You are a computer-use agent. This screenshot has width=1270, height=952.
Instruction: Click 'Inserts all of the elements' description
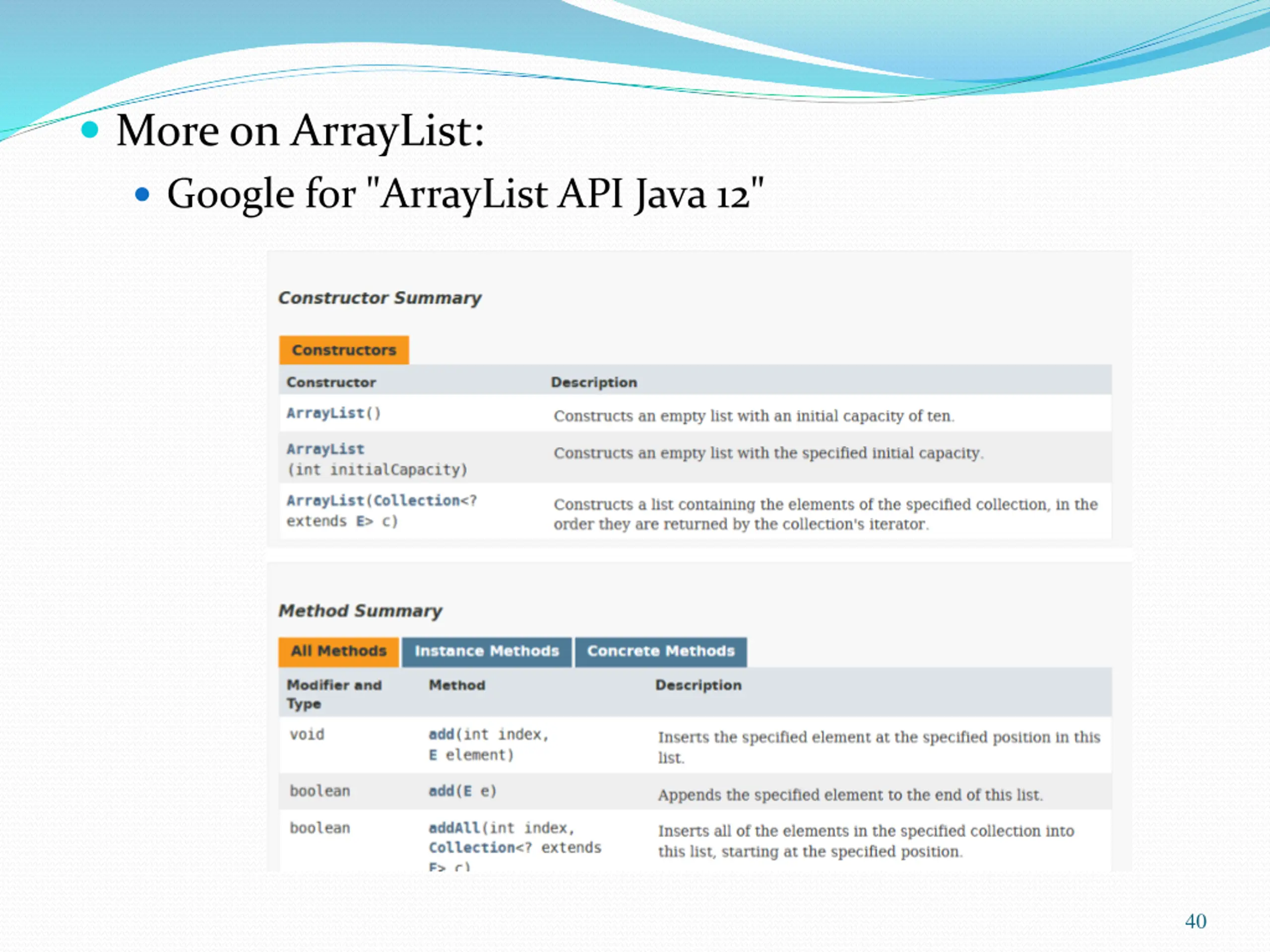click(x=866, y=841)
